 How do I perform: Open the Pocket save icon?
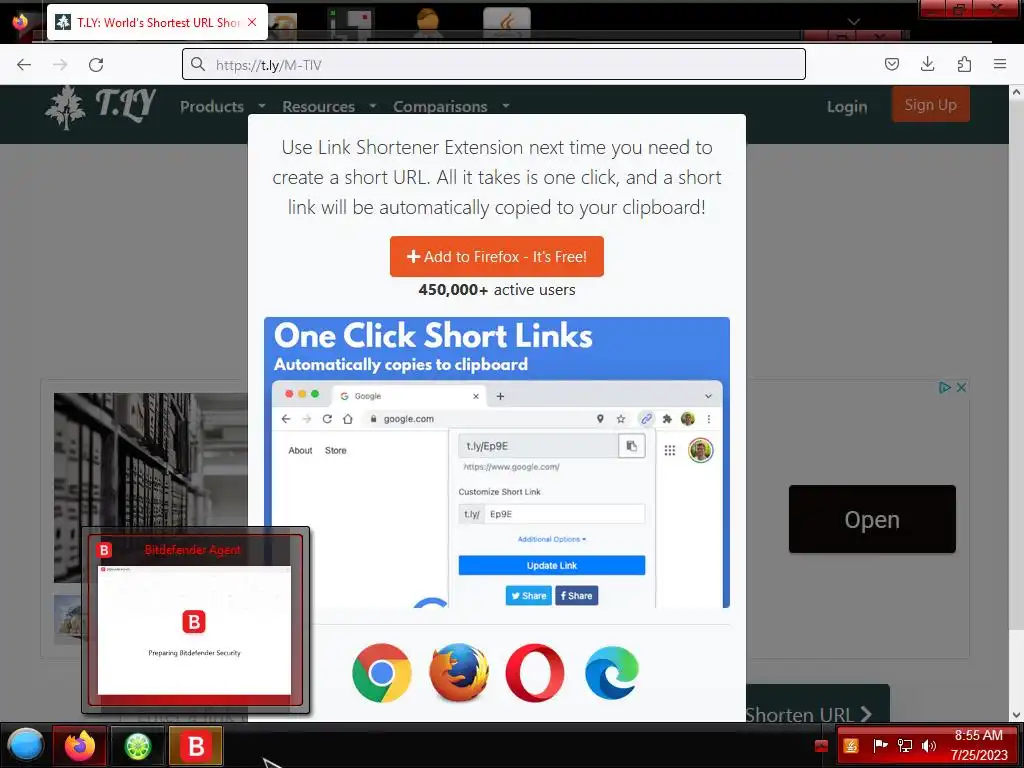pyautogui.click(x=892, y=64)
